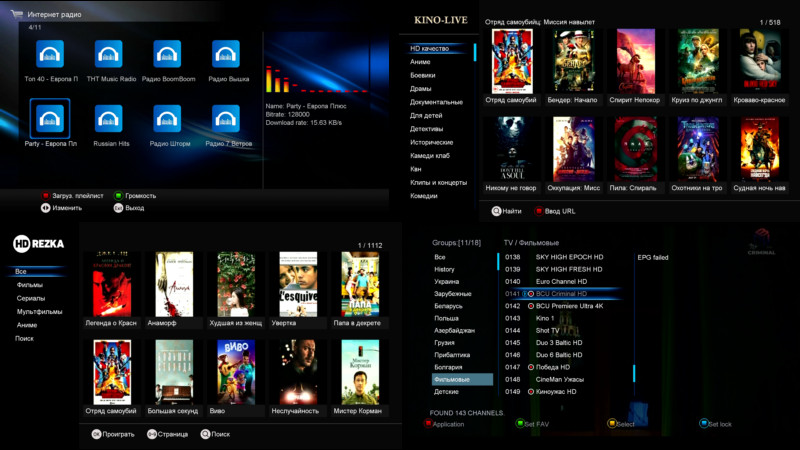The height and width of the screenshot is (450, 800).
Task: Select the History channel group
Action: point(444,269)
